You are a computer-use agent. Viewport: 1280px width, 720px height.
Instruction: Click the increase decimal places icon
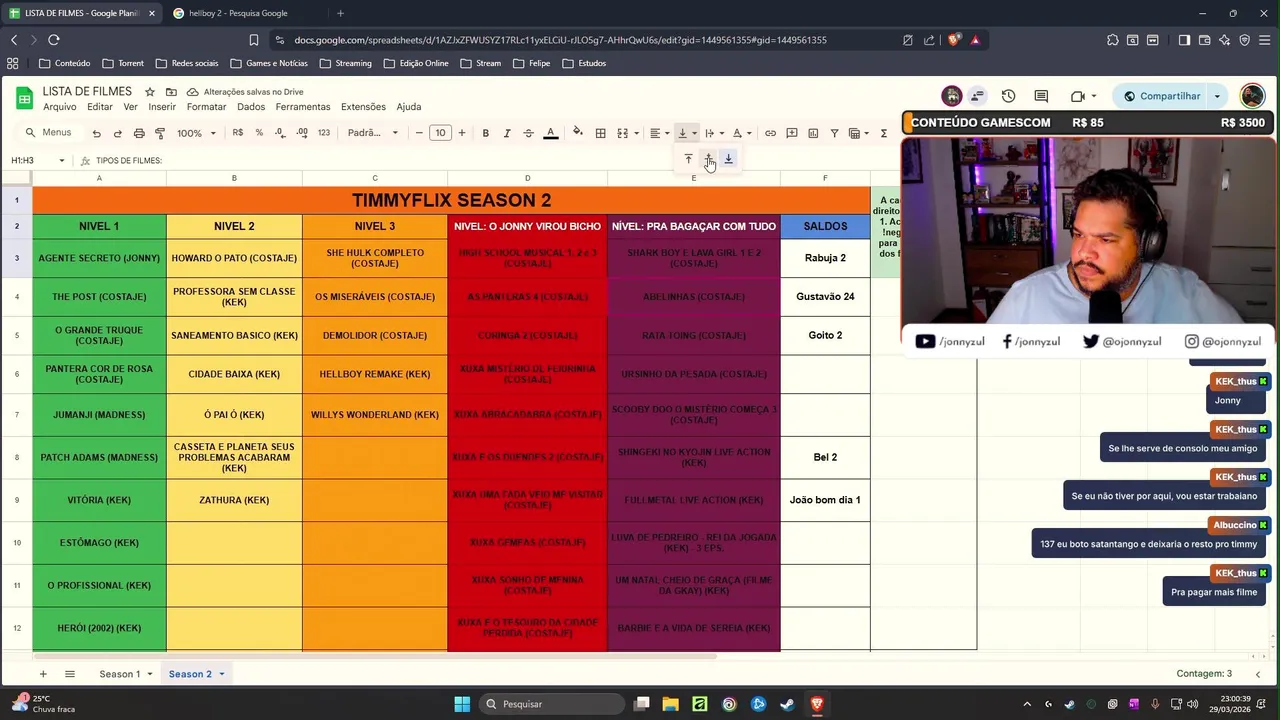(301, 133)
